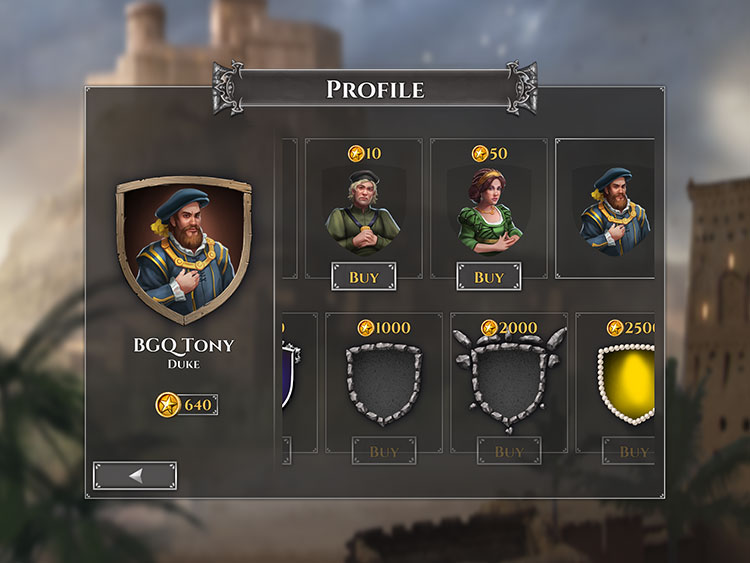
Task: Select the bearded duke avatar card
Action: [x=605, y=209]
